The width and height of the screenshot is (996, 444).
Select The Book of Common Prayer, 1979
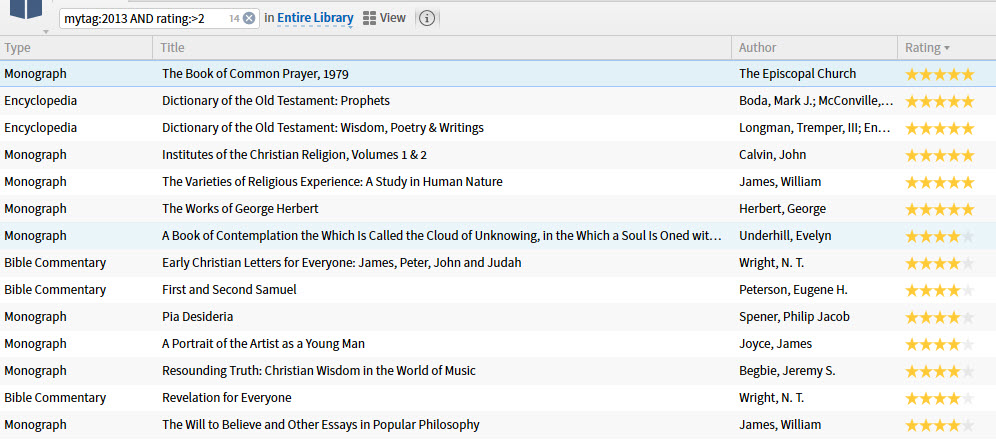255,74
